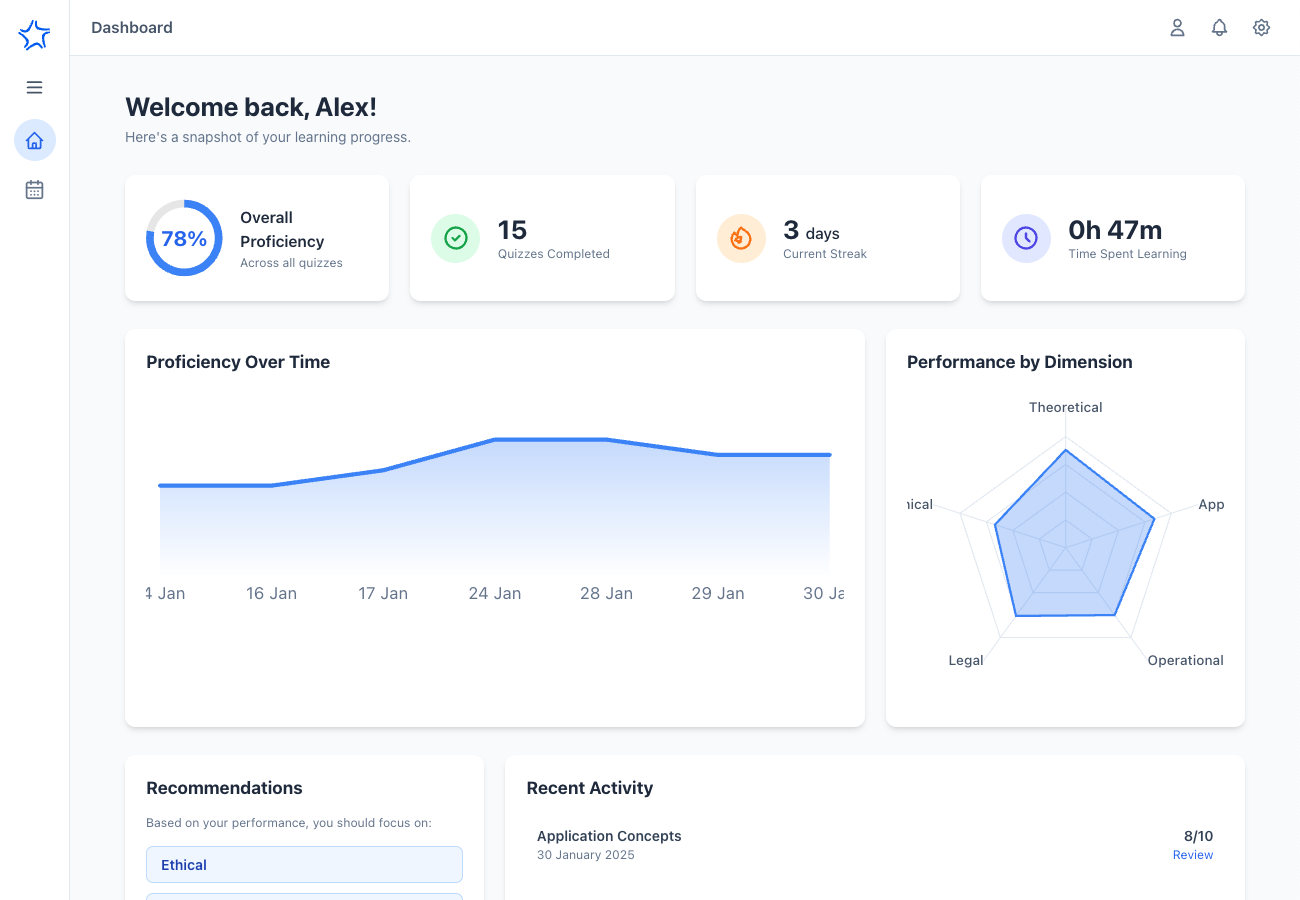
Task: Click the 78% proficiency progress ring
Action: [x=184, y=238]
